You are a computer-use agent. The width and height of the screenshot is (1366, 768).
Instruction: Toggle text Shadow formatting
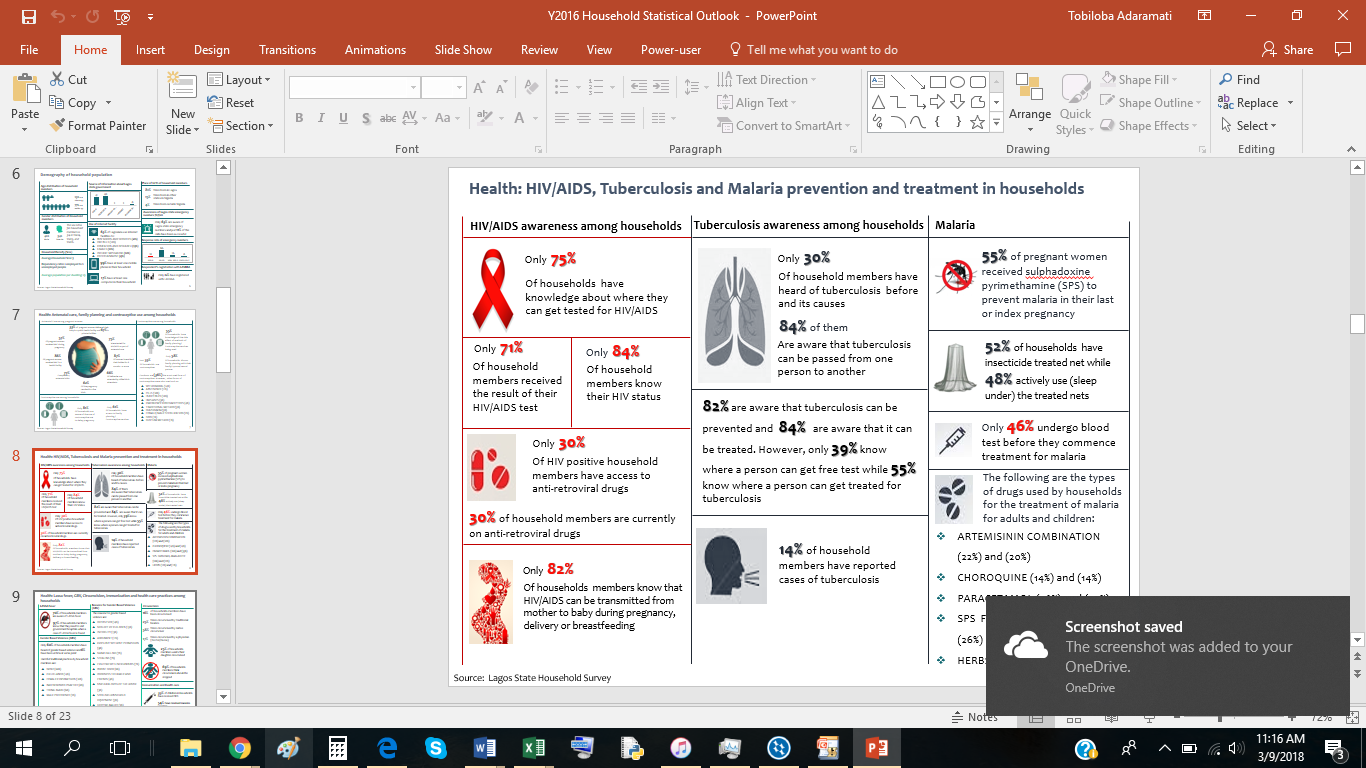366,118
